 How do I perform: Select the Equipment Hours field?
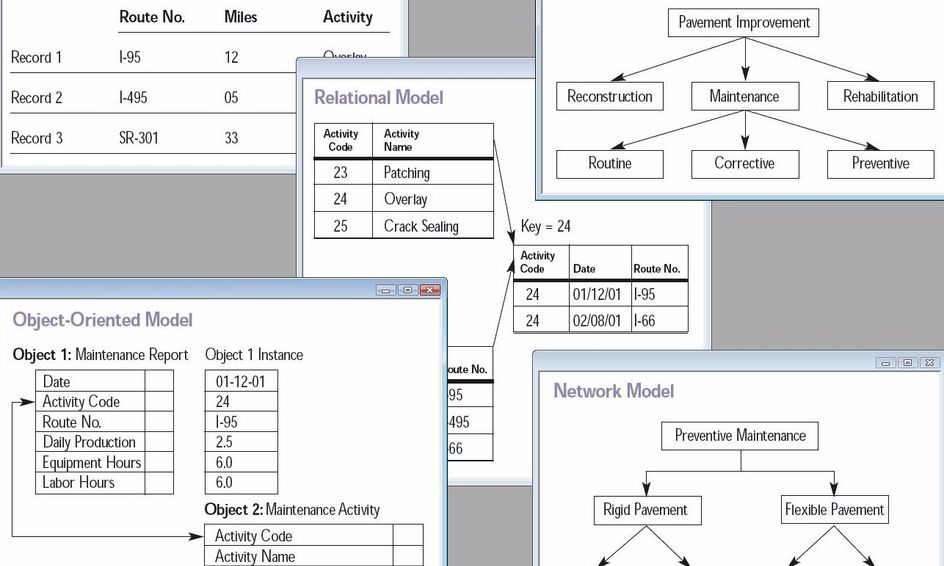click(x=104, y=462)
